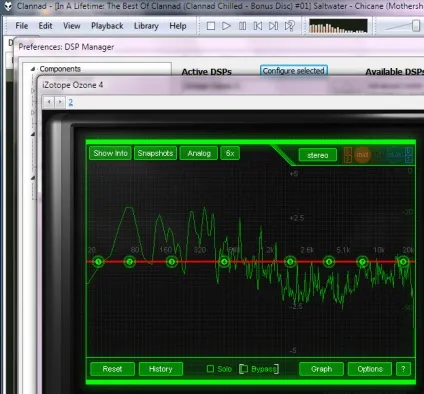Select EQ band node 4
The height and width of the screenshot is (394, 424).
coord(224,262)
